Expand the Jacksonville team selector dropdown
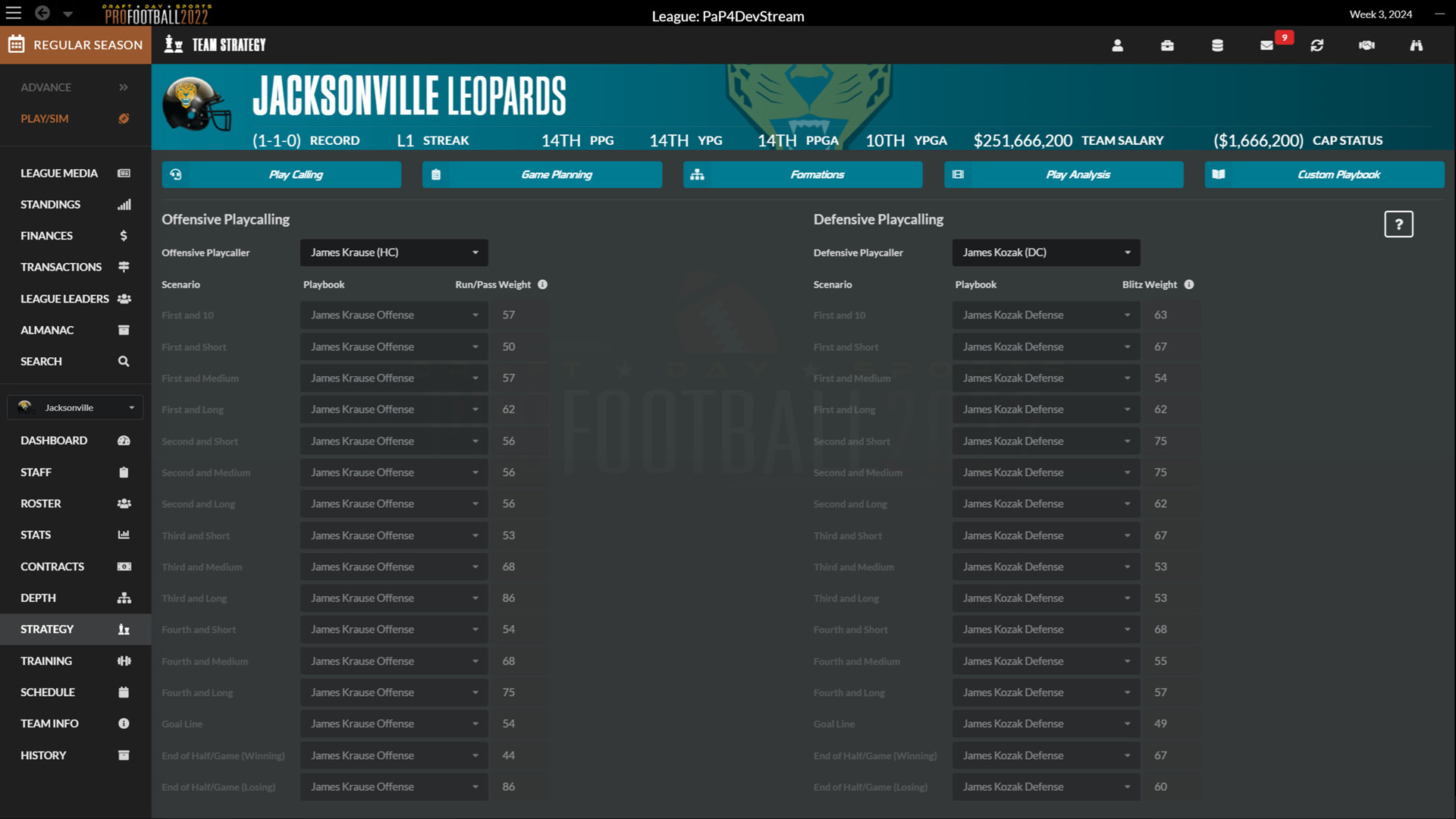Viewport: 1456px width, 819px height. pos(74,407)
